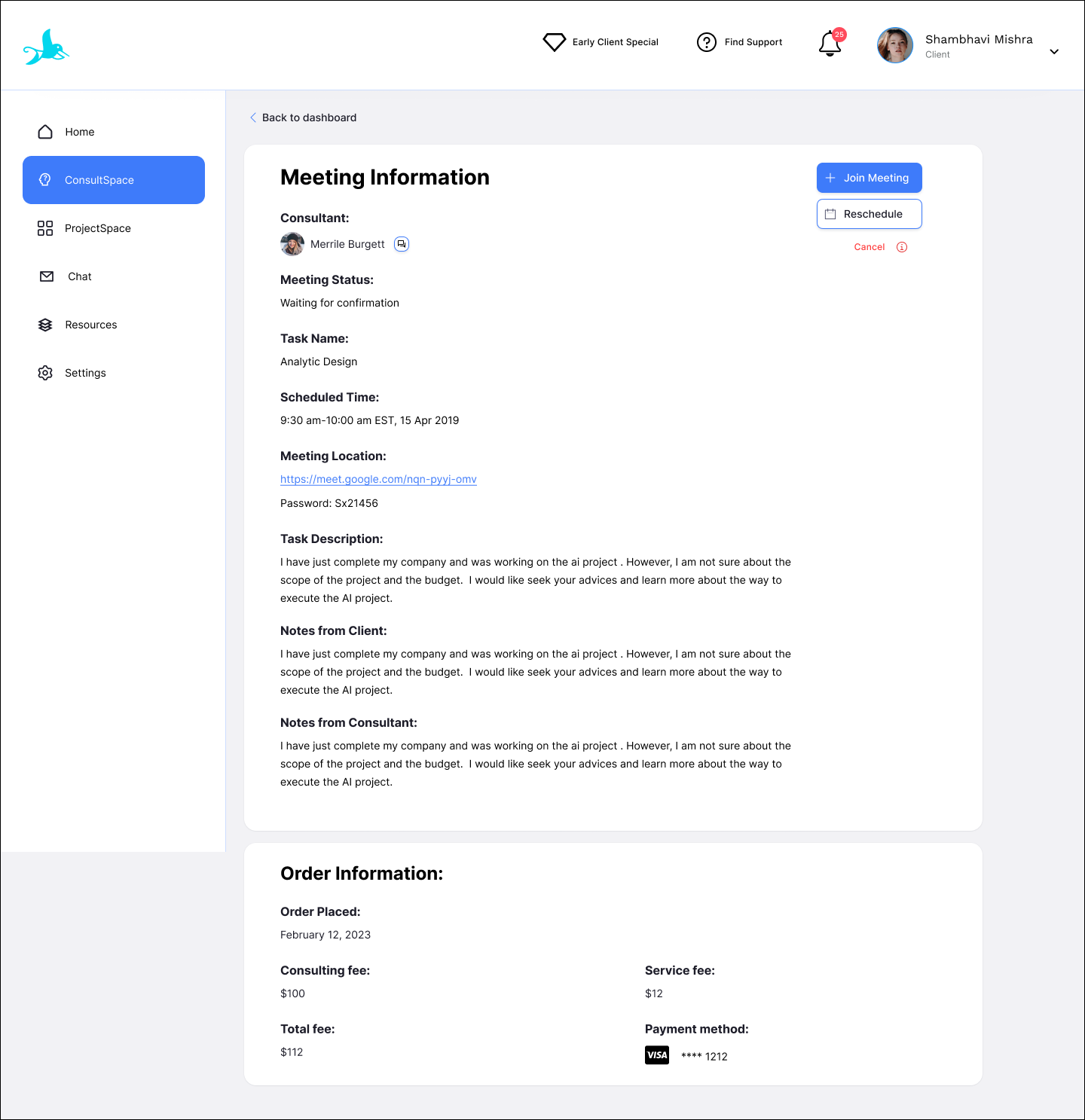1085x1120 pixels.
Task: Click the hummingbird logo
Action: [47, 47]
